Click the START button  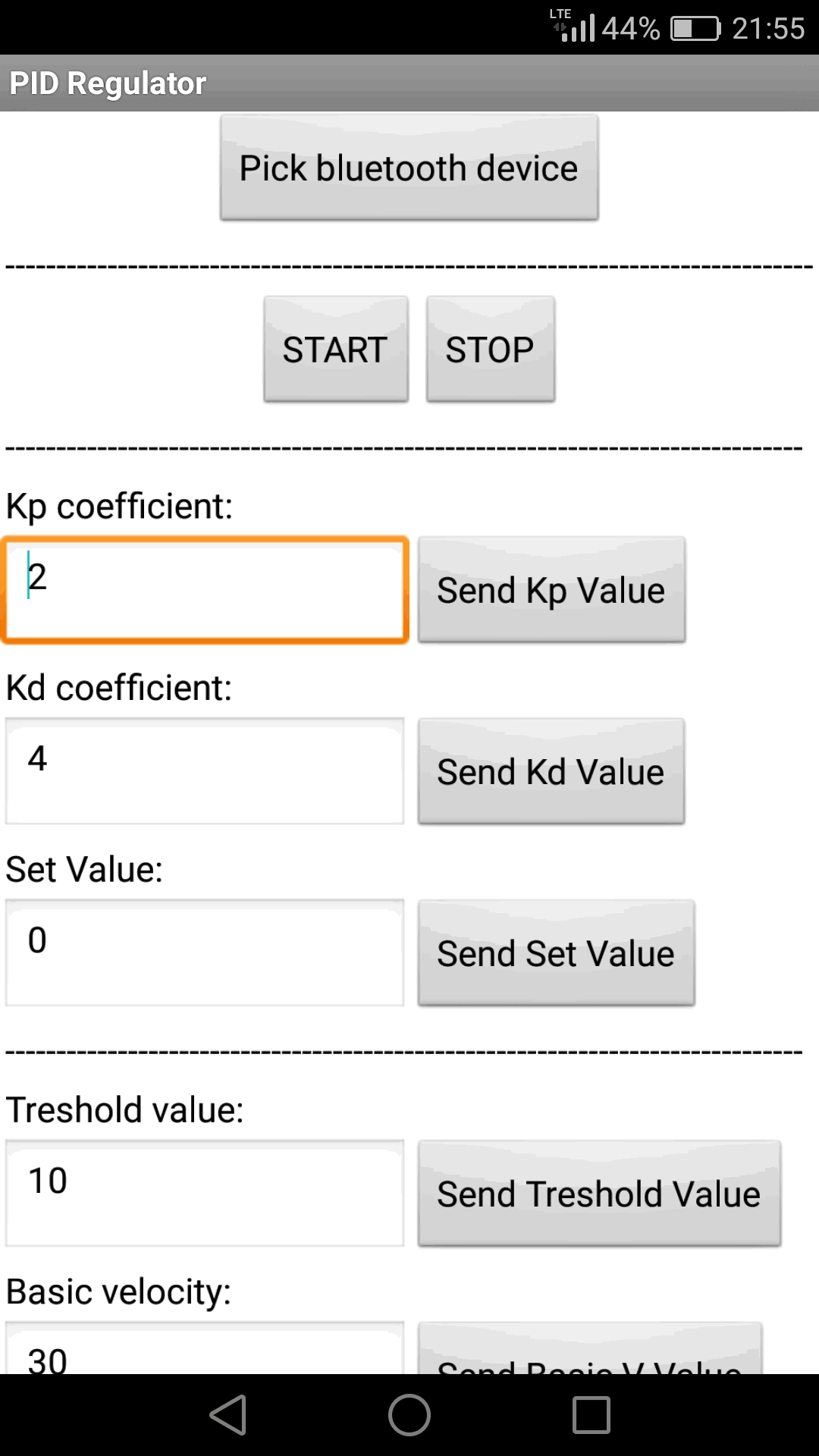coord(336,350)
